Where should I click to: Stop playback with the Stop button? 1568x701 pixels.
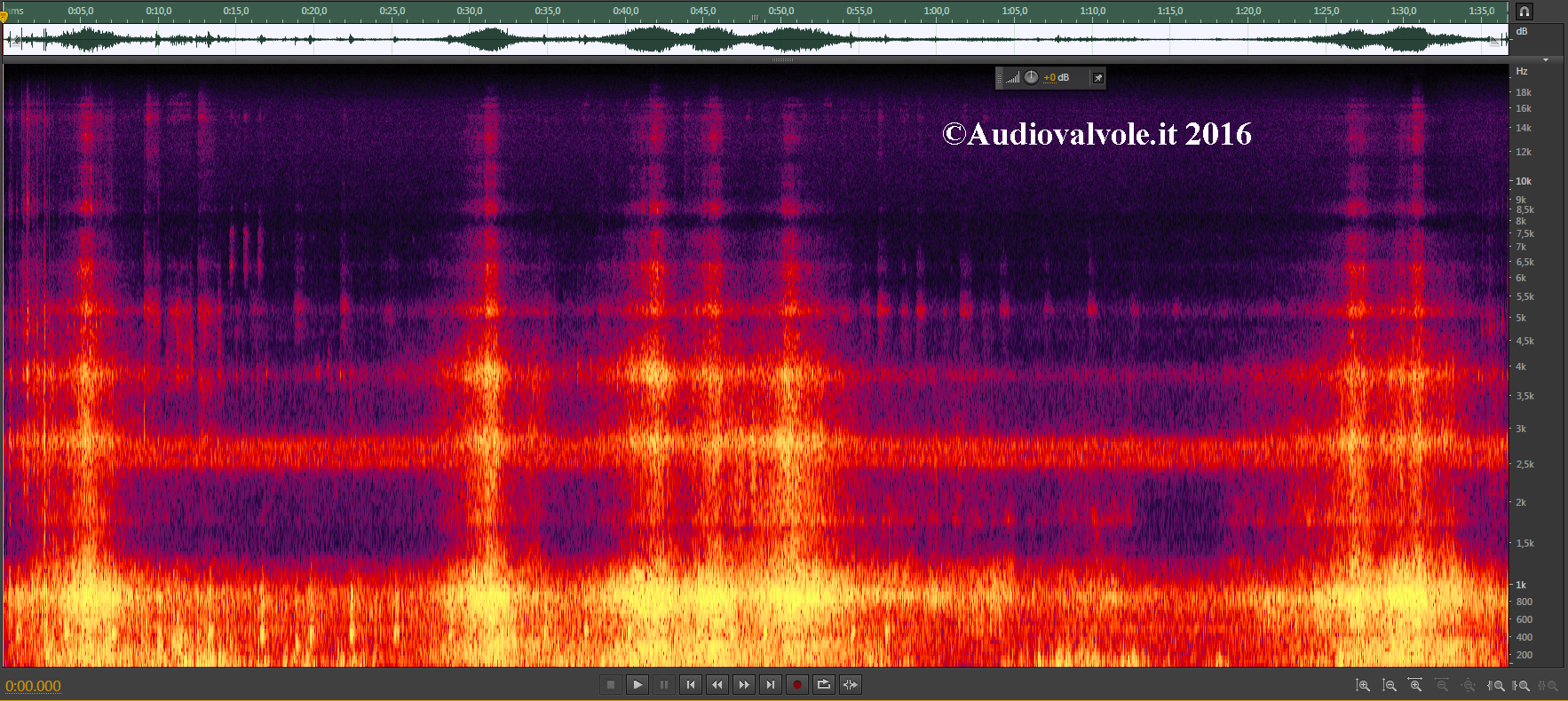click(611, 684)
